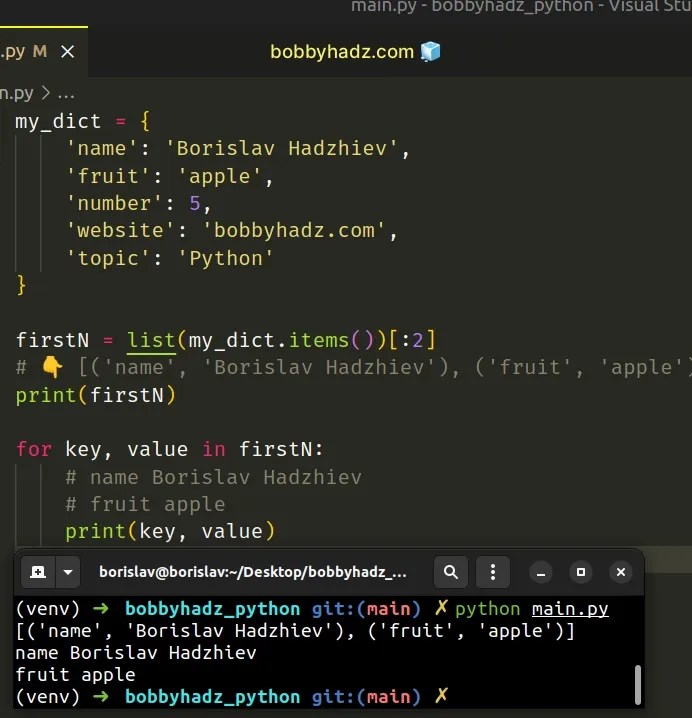Click the 'Python' topic value
692x718 pixels.
pos(225,258)
